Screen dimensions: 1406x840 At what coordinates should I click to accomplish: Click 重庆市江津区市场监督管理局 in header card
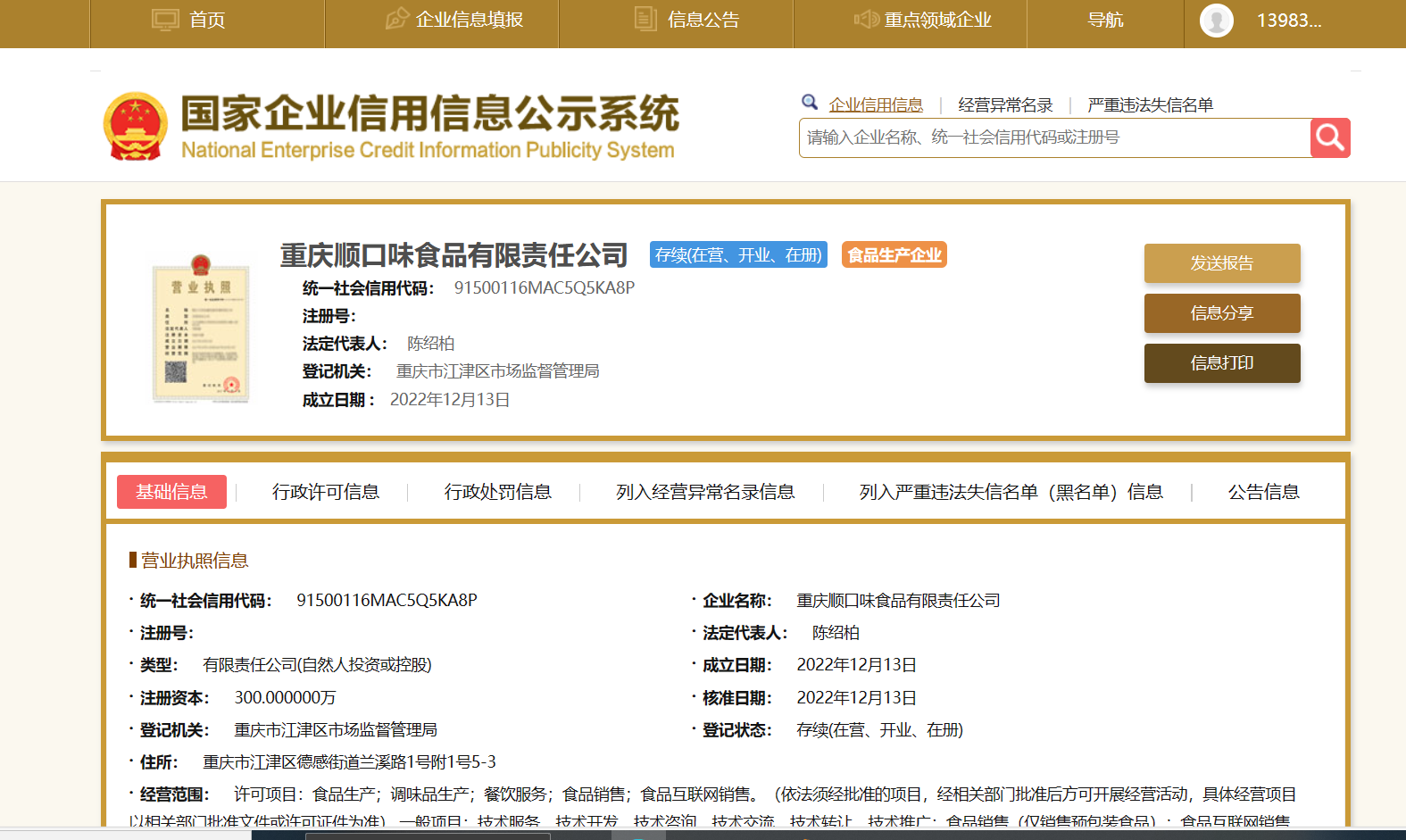click(x=498, y=371)
